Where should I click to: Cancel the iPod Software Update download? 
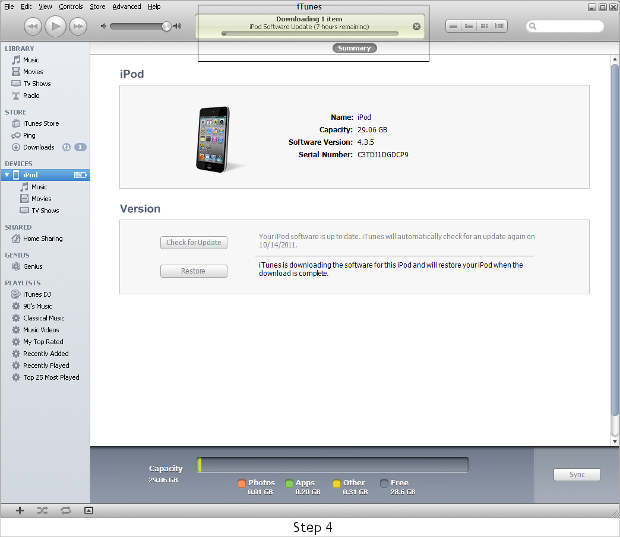(416, 26)
